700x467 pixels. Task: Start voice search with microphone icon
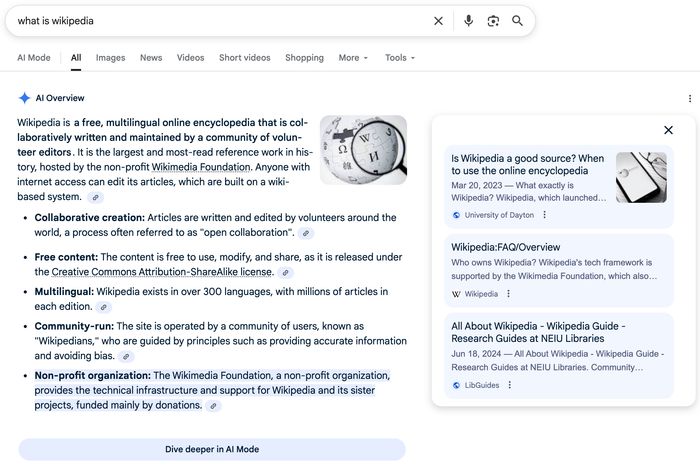pos(468,21)
